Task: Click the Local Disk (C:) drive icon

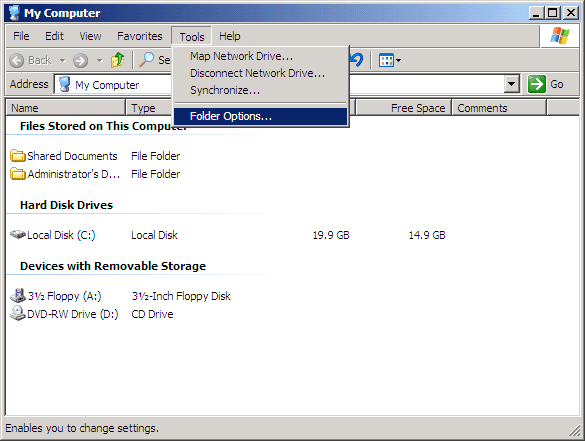Action: (x=18, y=235)
